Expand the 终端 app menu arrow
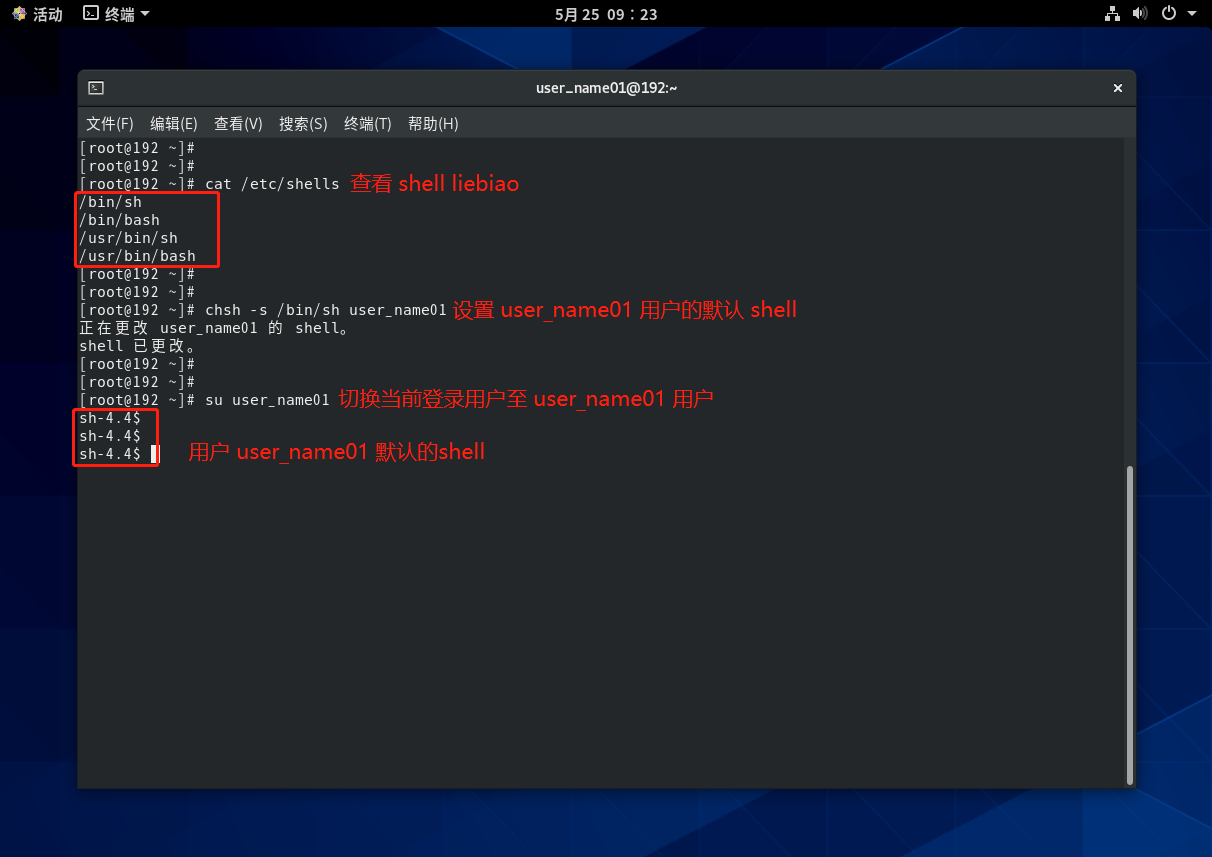This screenshot has width=1212, height=857. pyautogui.click(x=145, y=14)
